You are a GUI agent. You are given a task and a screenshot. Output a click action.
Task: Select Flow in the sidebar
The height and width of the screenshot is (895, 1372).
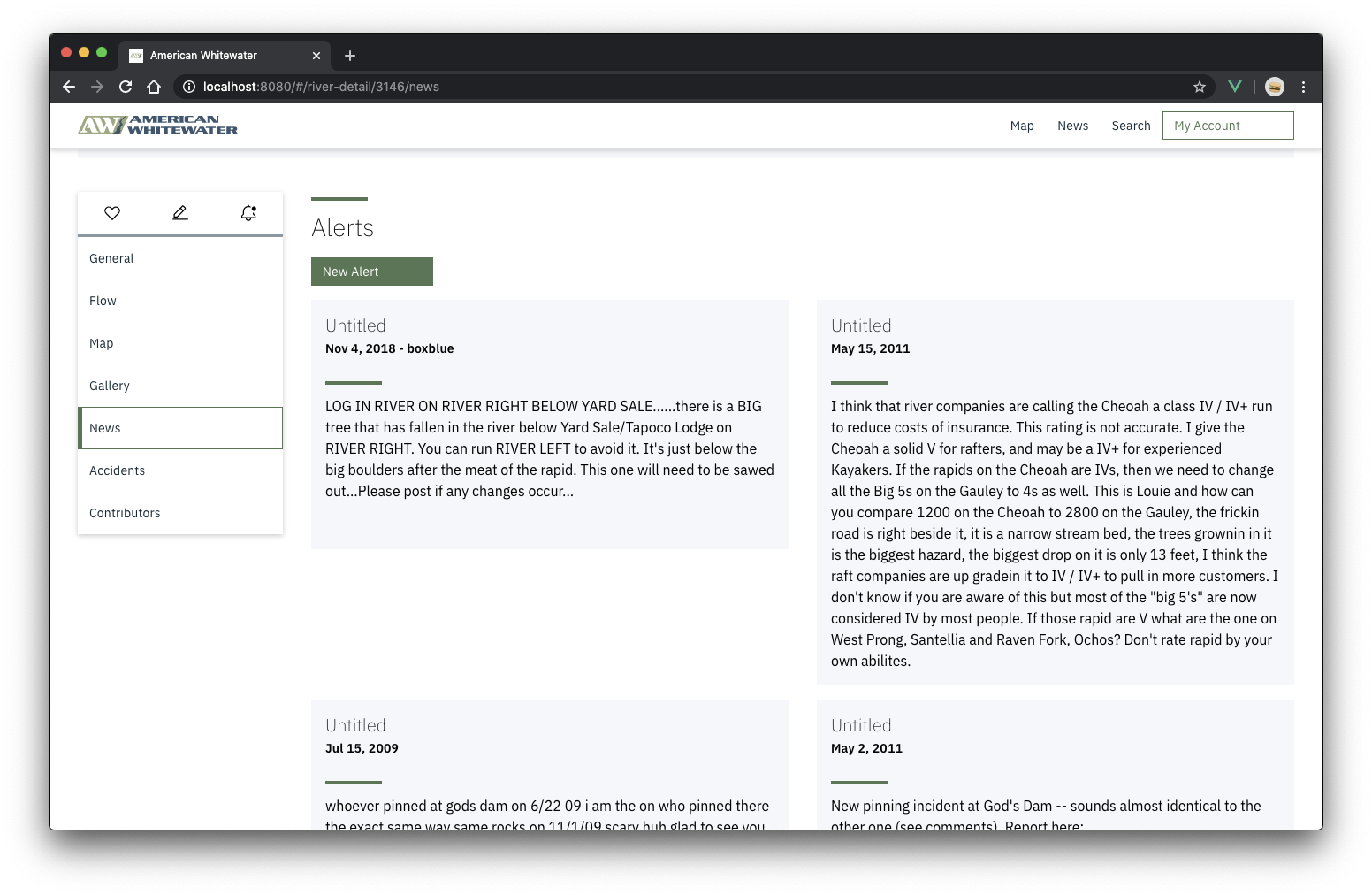[x=103, y=301]
